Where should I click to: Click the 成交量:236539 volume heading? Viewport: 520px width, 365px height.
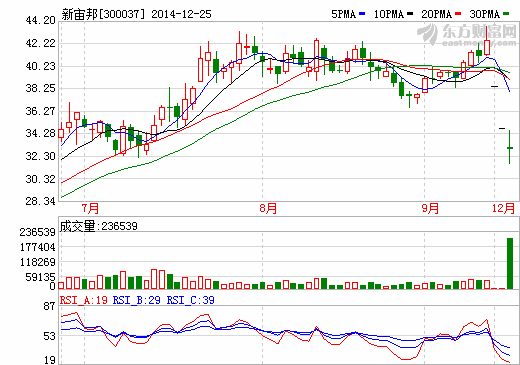pyautogui.click(x=99, y=226)
